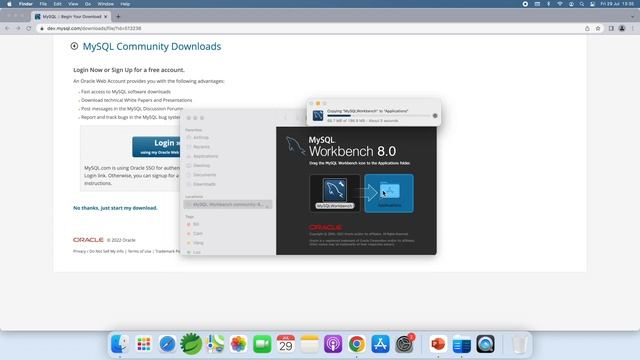This screenshot has height=360, width=640.
Task: Click No thanks, just start my download
Action: pos(115,208)
